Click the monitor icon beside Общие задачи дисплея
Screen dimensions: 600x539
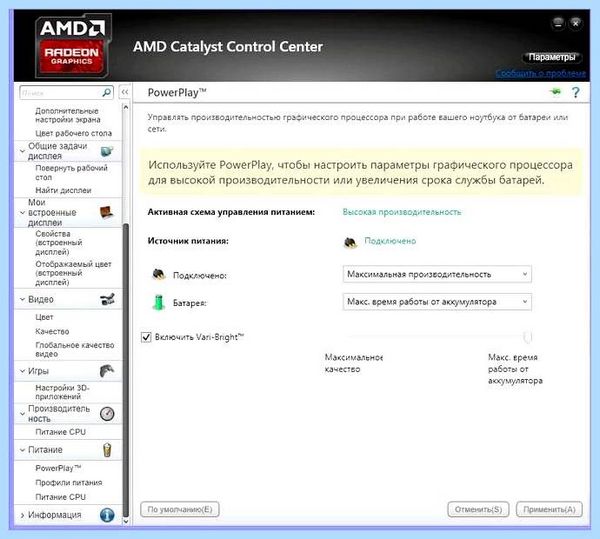107,151
